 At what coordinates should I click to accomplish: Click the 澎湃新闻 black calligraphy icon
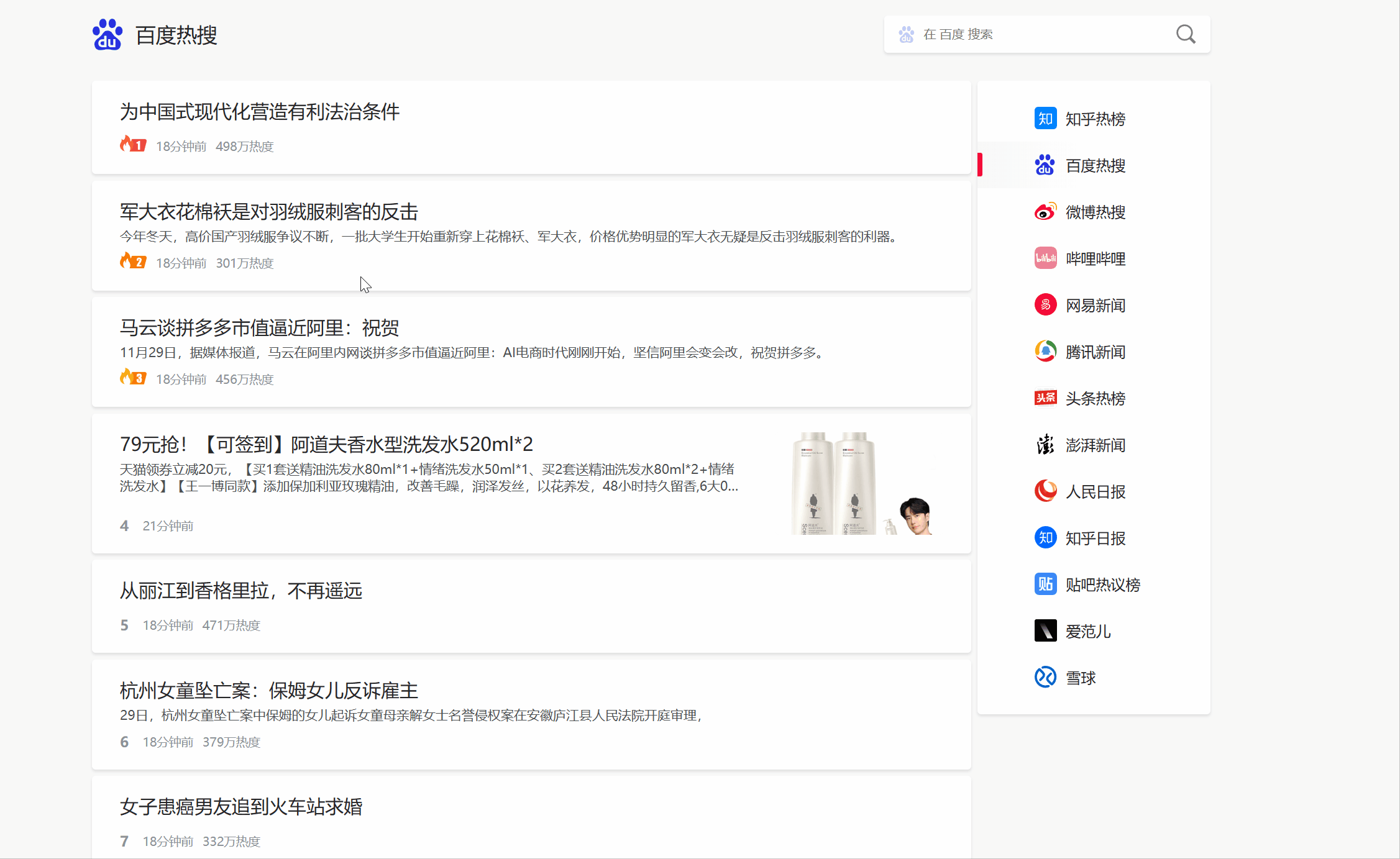tap(1045, 444)
